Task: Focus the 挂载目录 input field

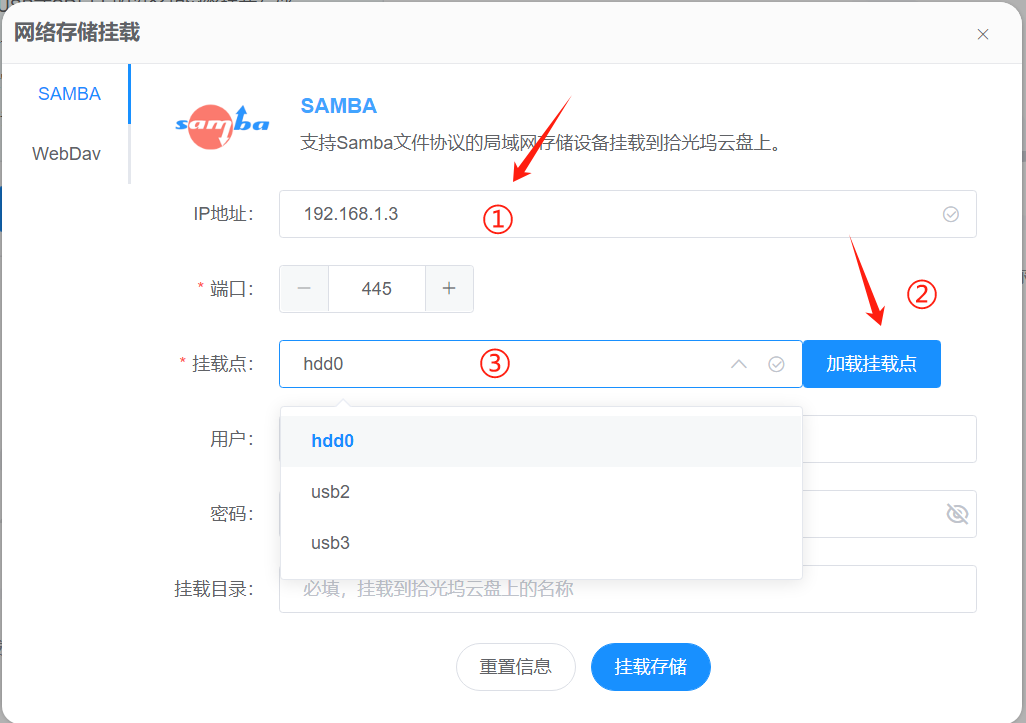Action: (x=628, y=589)
